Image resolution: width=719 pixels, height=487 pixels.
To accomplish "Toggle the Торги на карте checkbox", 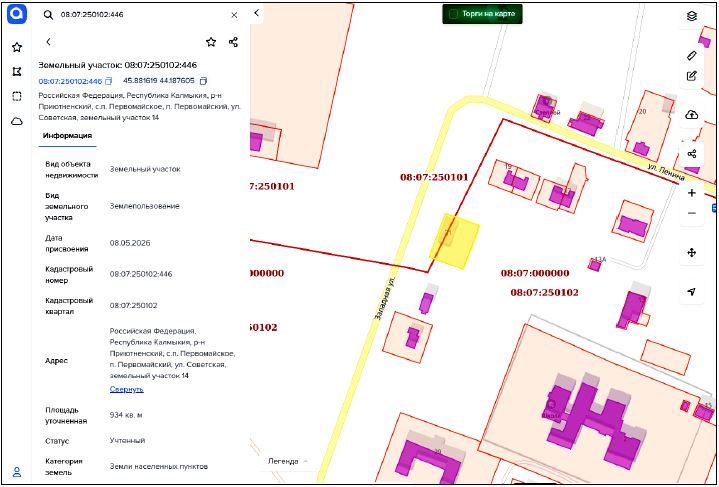I will 453,14.
